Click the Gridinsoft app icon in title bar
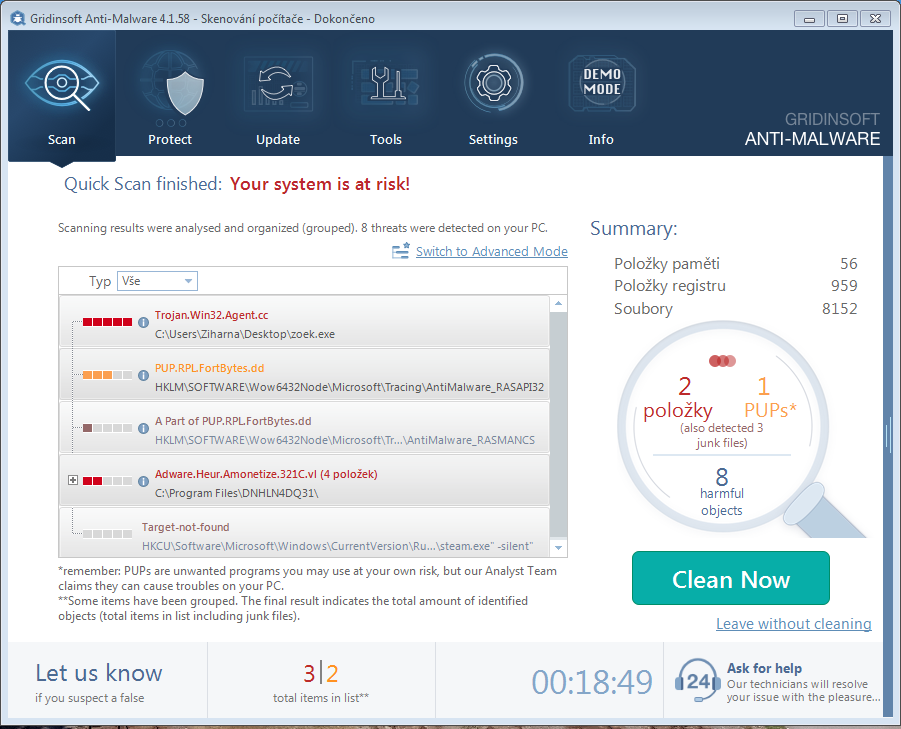The image size is (901, 729). (x=18, y=18)
